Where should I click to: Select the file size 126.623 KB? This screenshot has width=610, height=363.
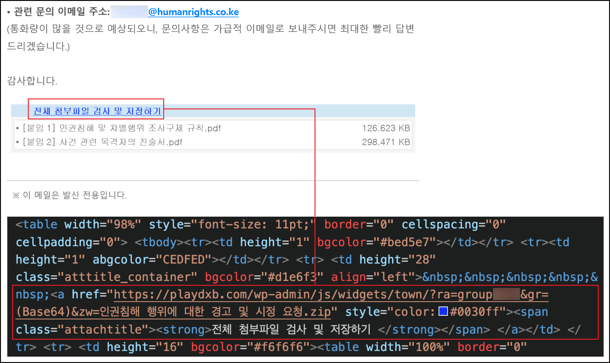click(386, 128)
